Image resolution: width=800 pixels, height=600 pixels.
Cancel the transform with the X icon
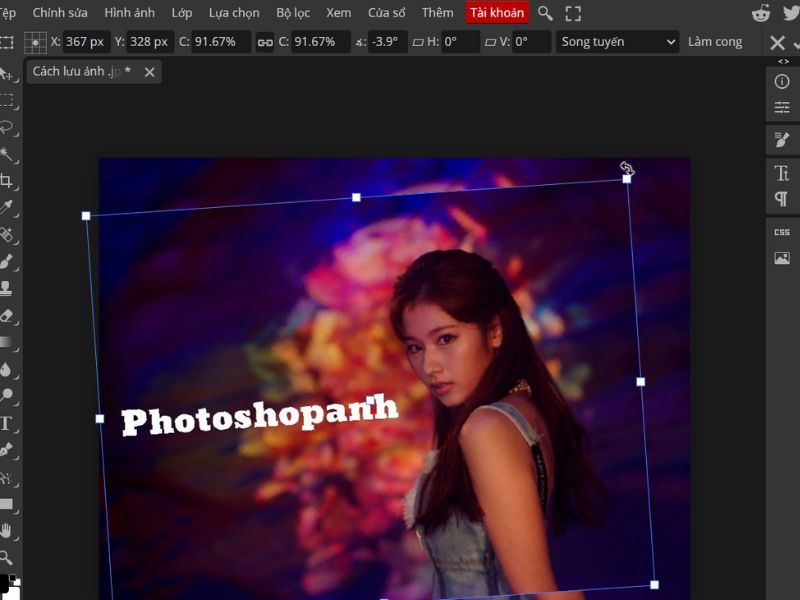(778, 42)
